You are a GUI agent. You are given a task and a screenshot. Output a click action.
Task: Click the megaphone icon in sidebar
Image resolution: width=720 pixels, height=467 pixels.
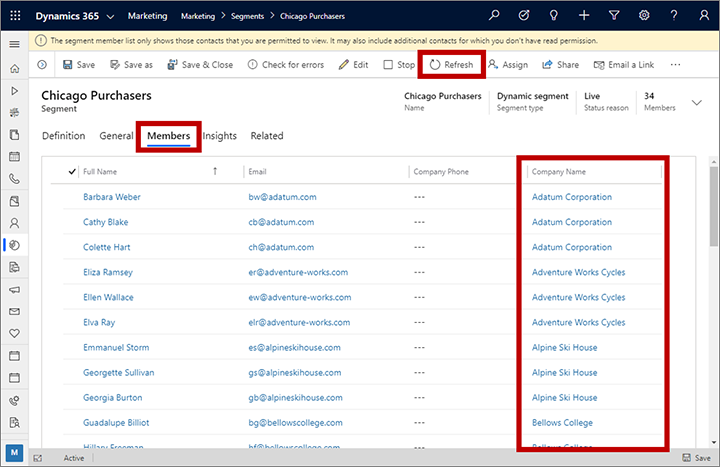click(15, 290)
